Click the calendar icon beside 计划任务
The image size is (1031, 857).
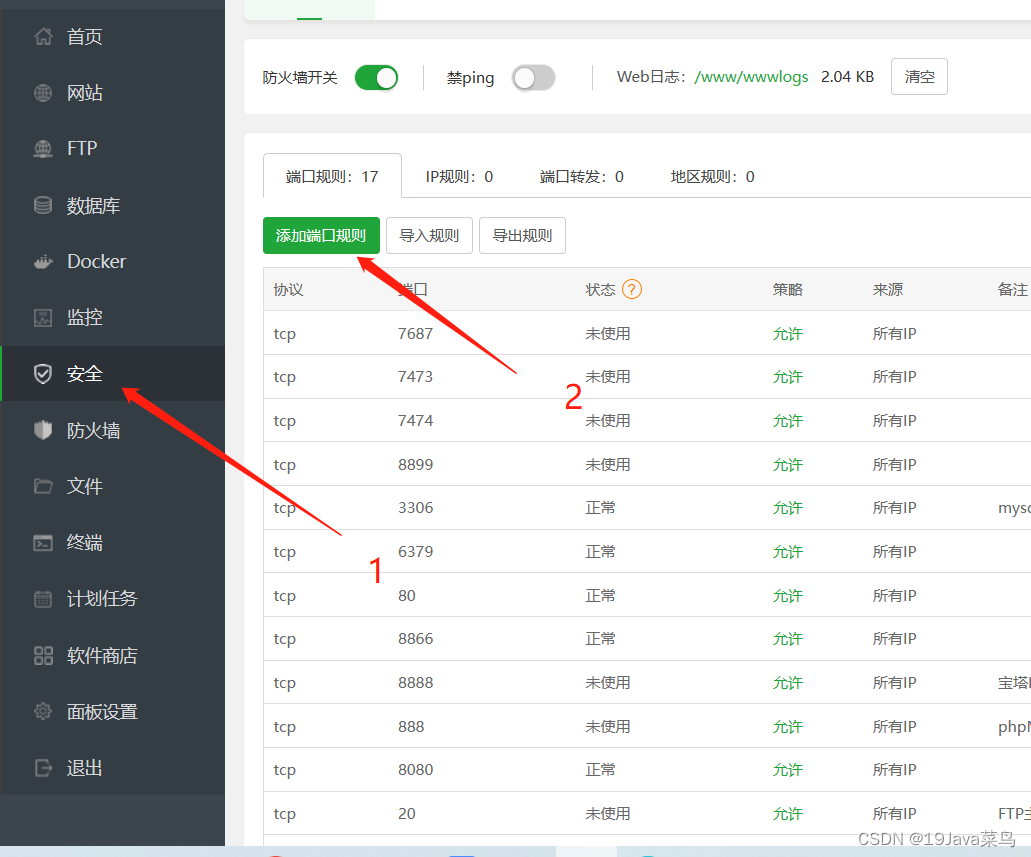[43, 599]
